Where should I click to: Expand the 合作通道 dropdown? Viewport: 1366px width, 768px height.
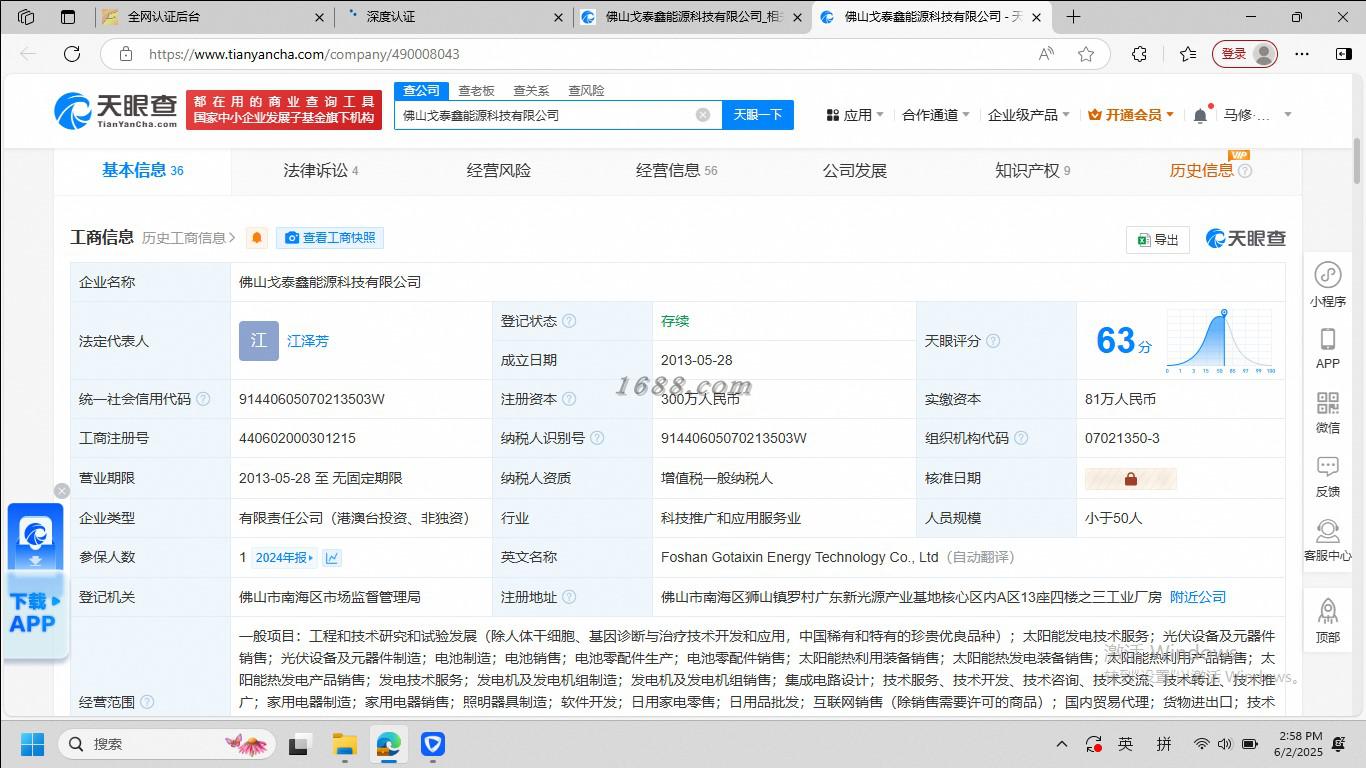[936, 115]
